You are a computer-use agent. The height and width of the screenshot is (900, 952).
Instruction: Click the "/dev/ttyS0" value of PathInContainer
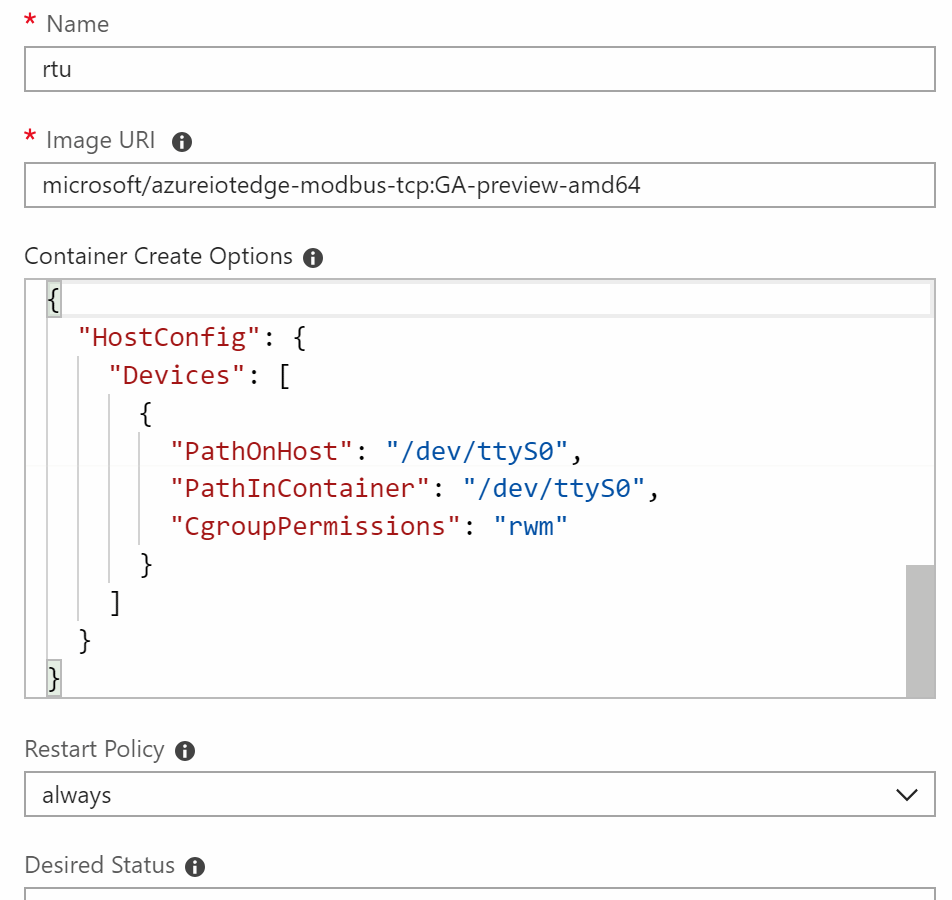[x=555, y=489]
